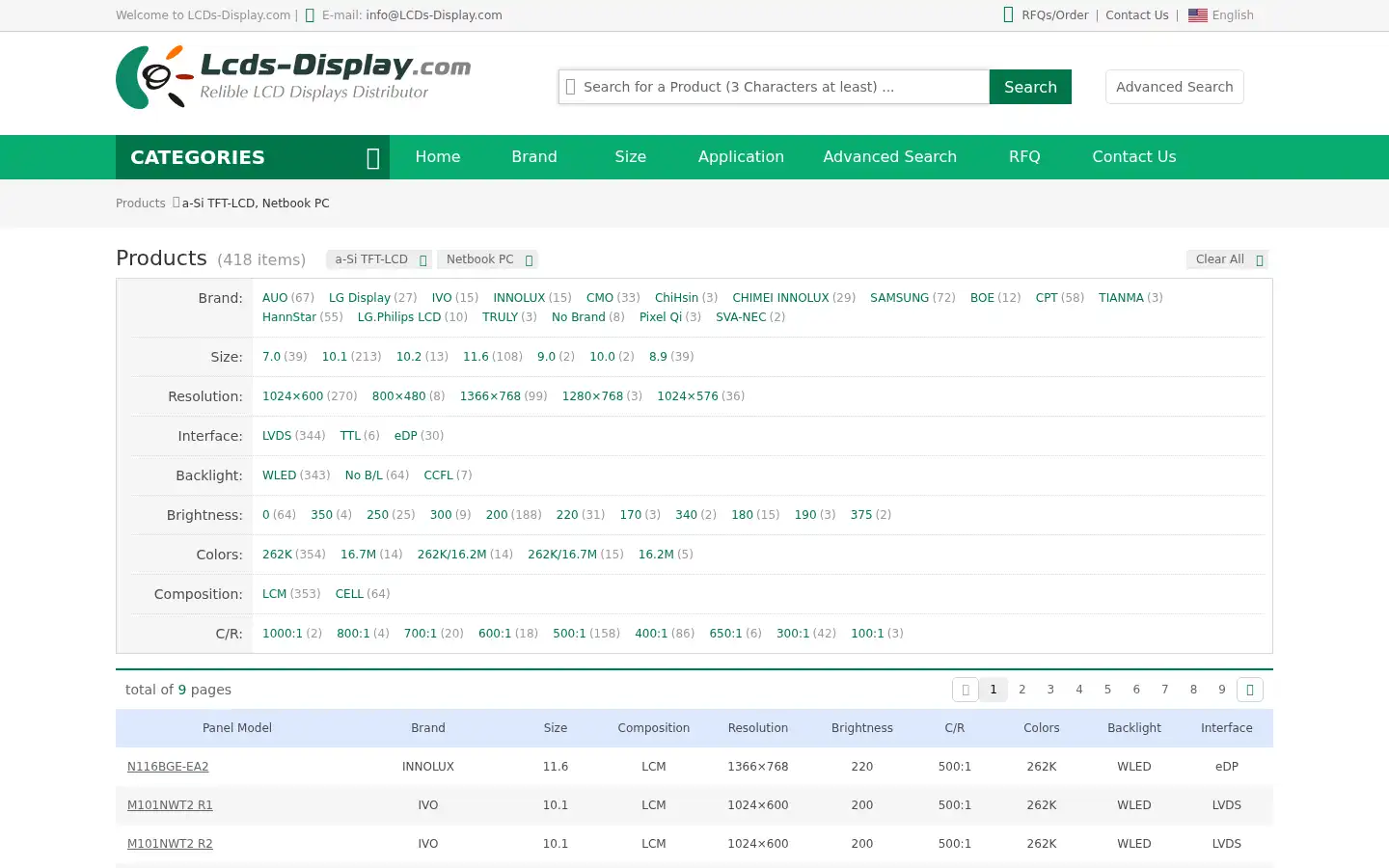1389x868 pixels.
Task: Click the green Search button
Action: pyautogui.click(x=1030, y=87)
